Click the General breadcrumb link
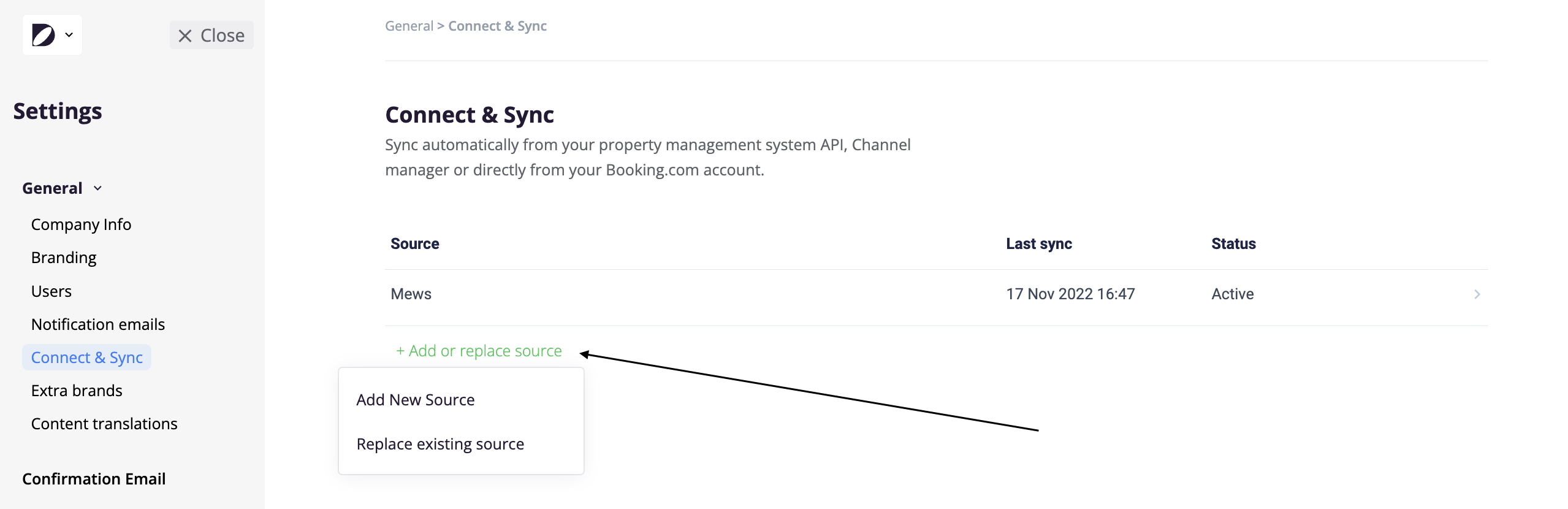1568x509 pixels. tap(409, 26)
